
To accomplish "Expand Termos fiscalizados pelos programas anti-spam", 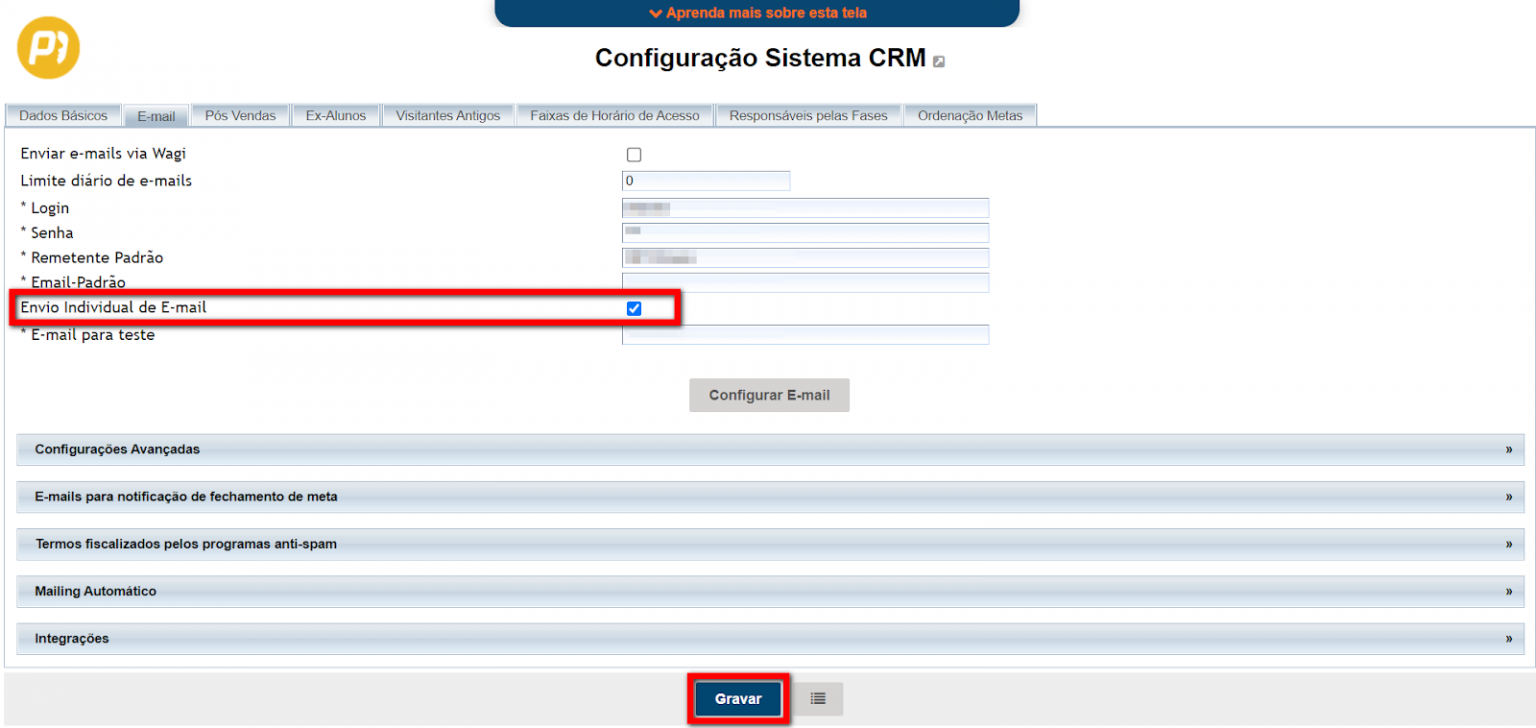I will [769, 544].
